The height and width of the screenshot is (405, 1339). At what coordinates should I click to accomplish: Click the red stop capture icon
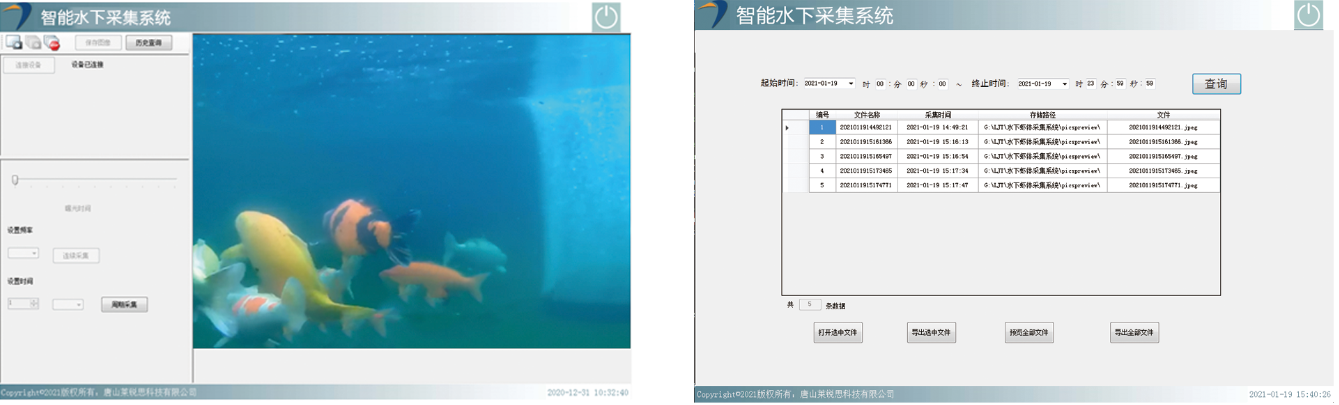(x=52, y=42)
